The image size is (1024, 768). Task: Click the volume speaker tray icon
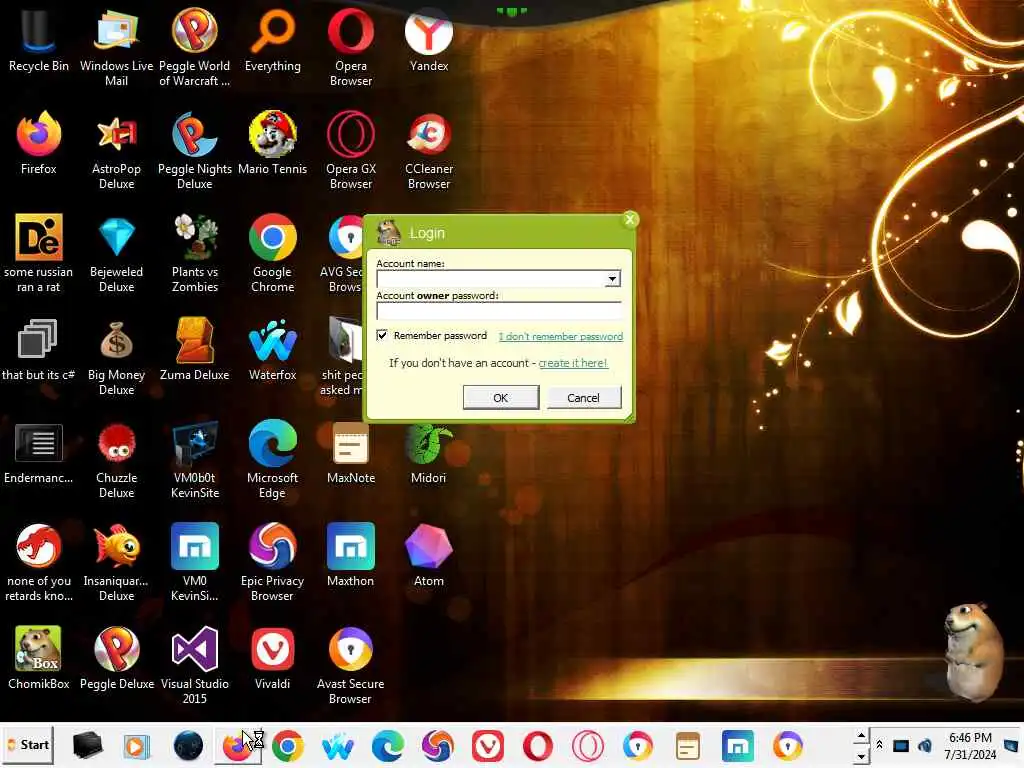click(925, 745)
